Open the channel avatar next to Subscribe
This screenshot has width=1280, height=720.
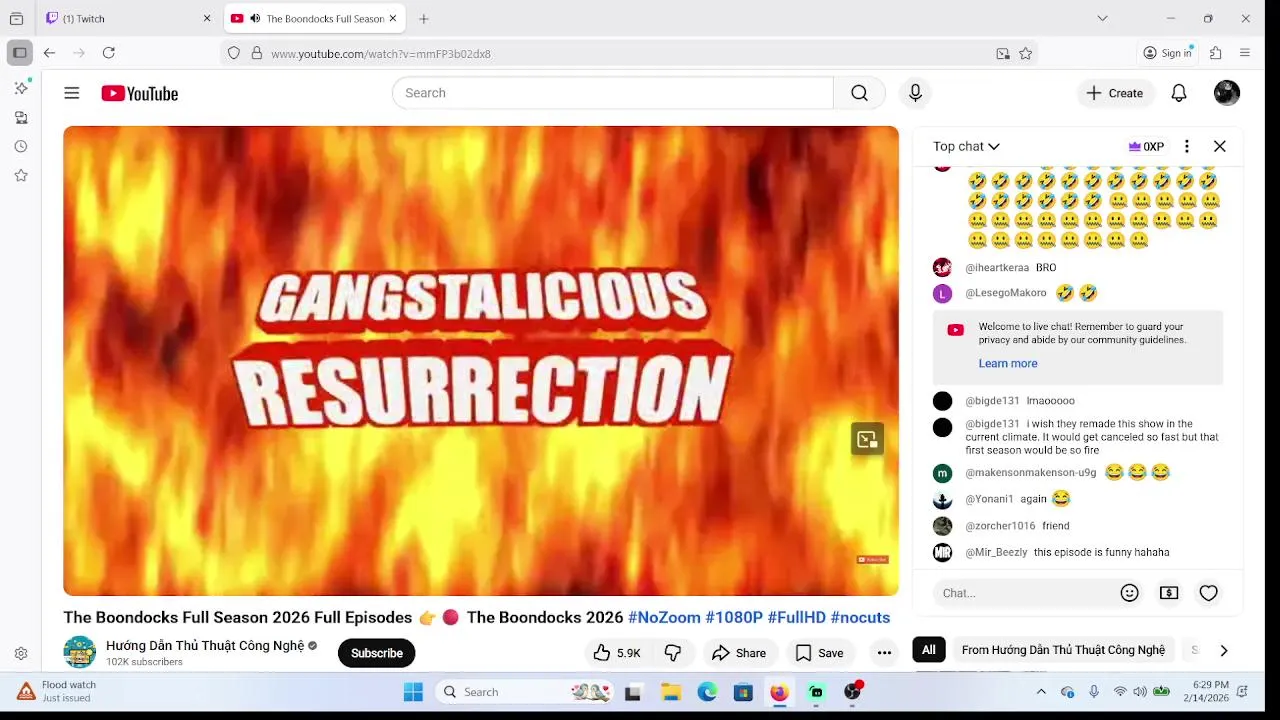[80, 652]
